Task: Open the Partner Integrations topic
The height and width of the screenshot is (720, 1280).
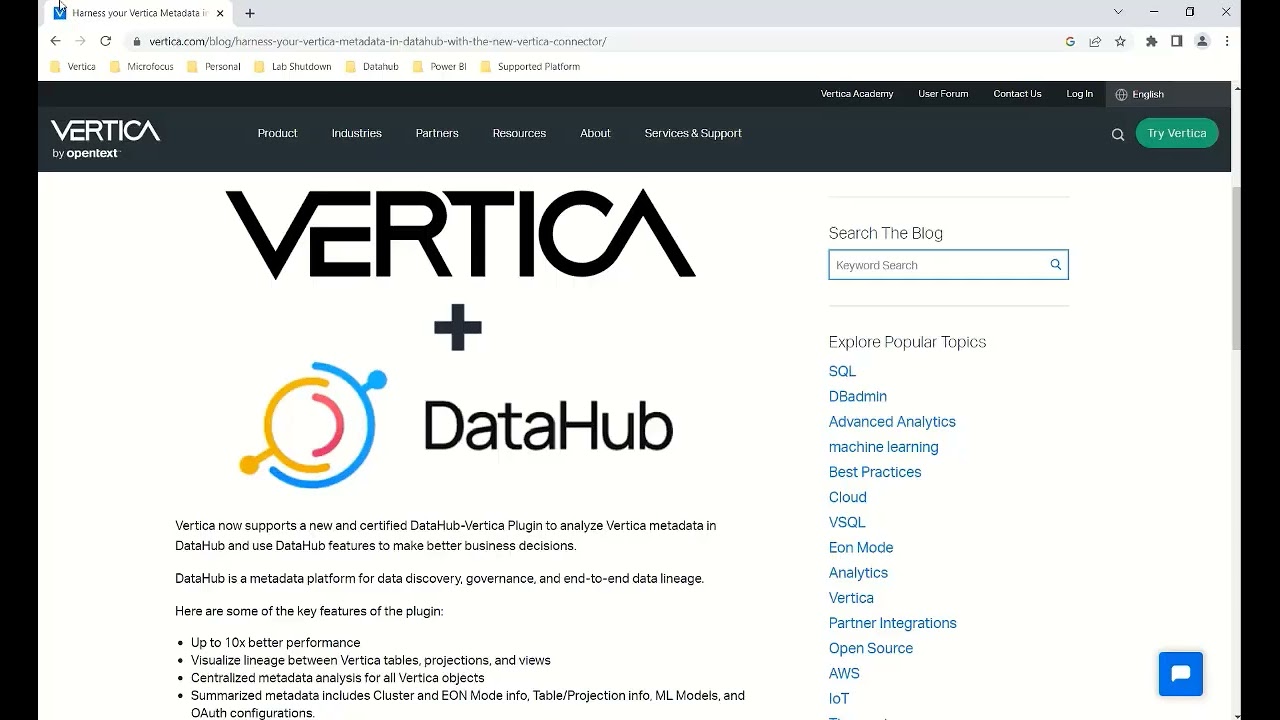Action: pos(893,623)
